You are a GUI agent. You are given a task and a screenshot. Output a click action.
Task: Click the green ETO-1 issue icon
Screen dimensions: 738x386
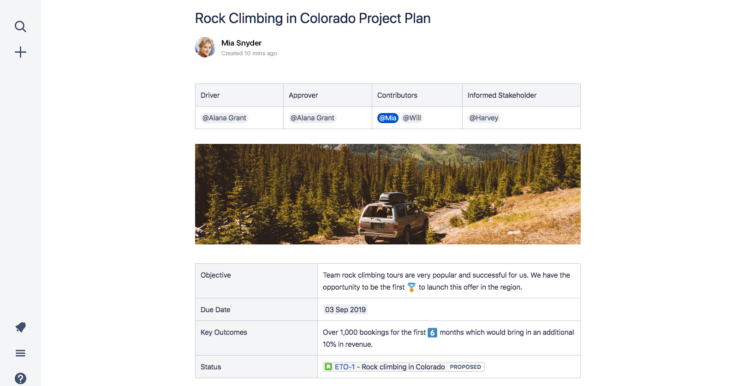329,367
